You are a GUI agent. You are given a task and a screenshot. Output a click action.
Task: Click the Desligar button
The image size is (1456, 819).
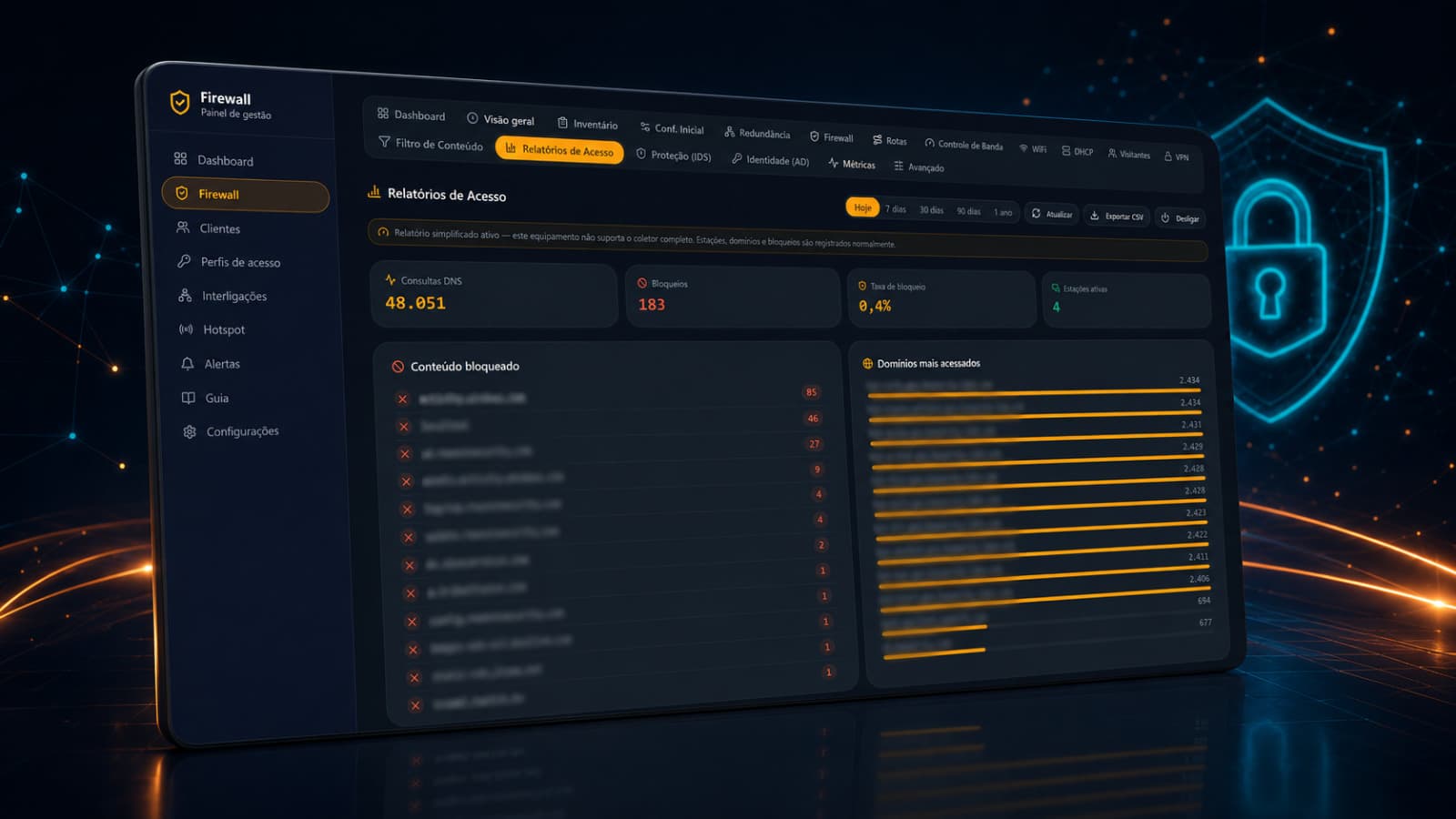click(1180, 218)
